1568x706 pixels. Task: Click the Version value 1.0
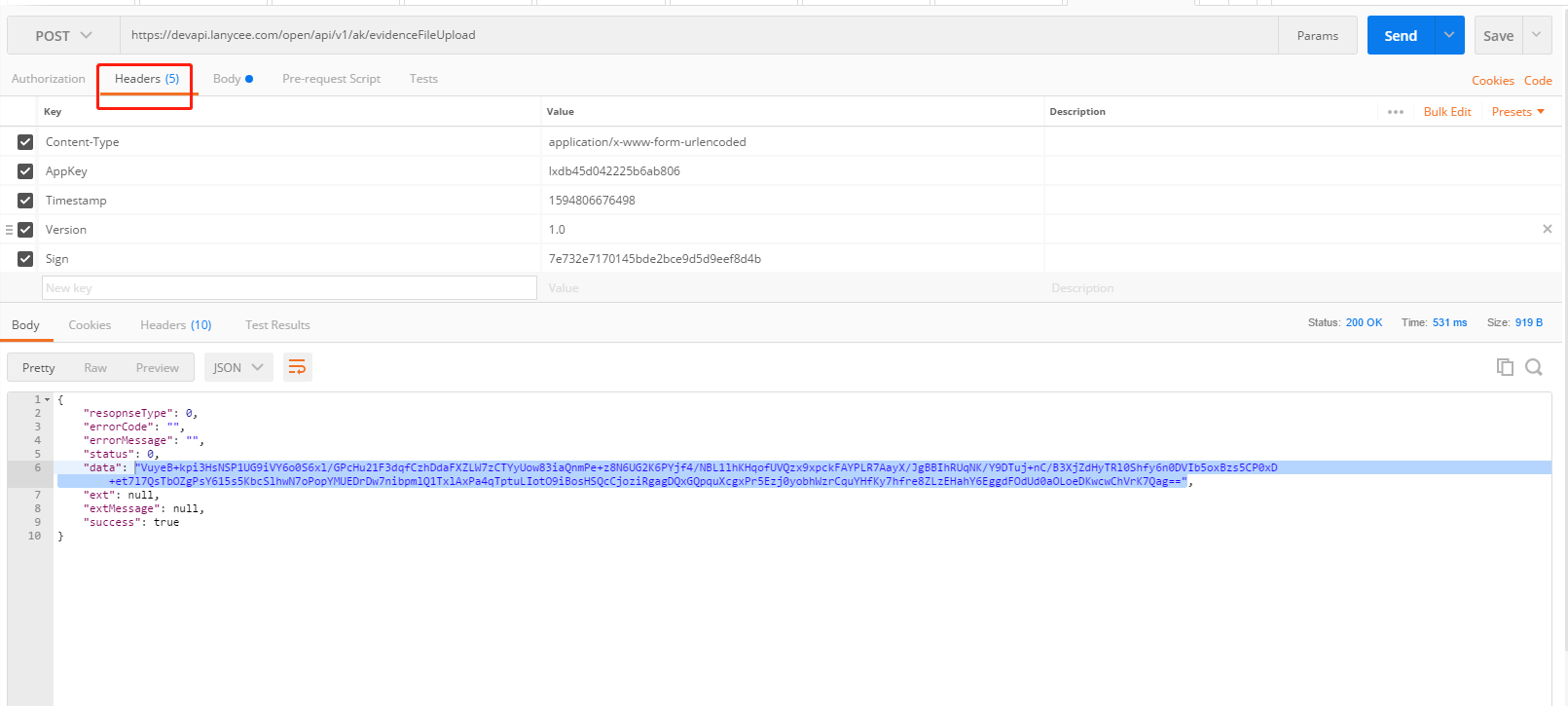[x=557, y=230]
